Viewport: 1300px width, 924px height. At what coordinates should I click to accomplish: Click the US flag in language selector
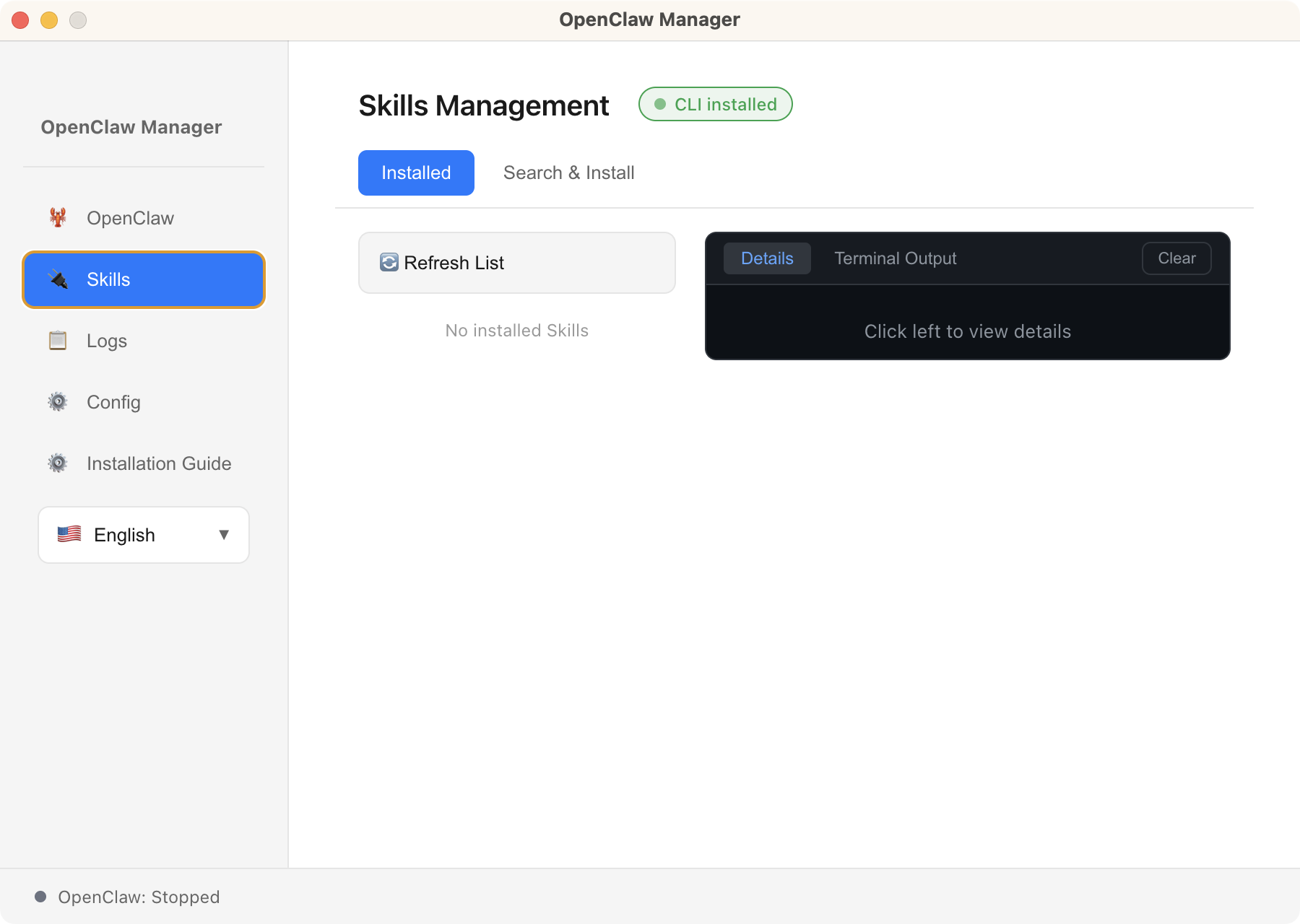click(x=69, y=534)
